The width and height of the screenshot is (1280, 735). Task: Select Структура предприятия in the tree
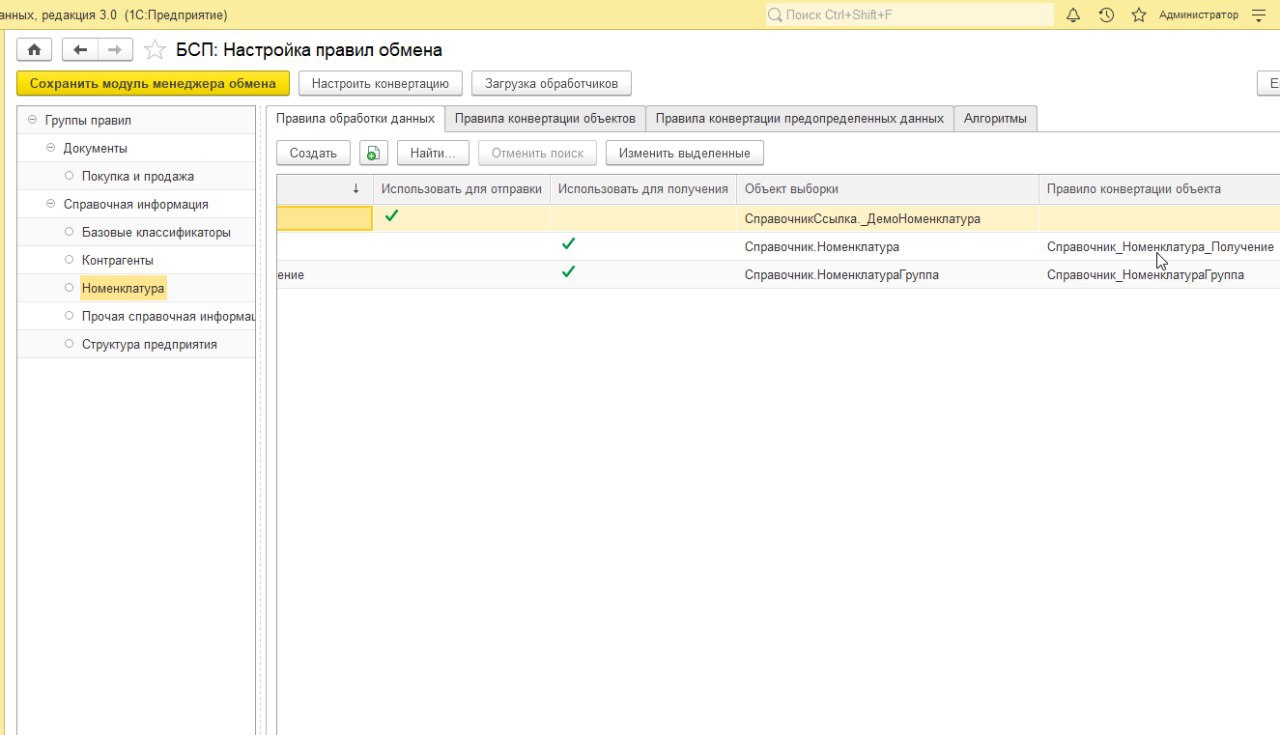pos(149,344)
